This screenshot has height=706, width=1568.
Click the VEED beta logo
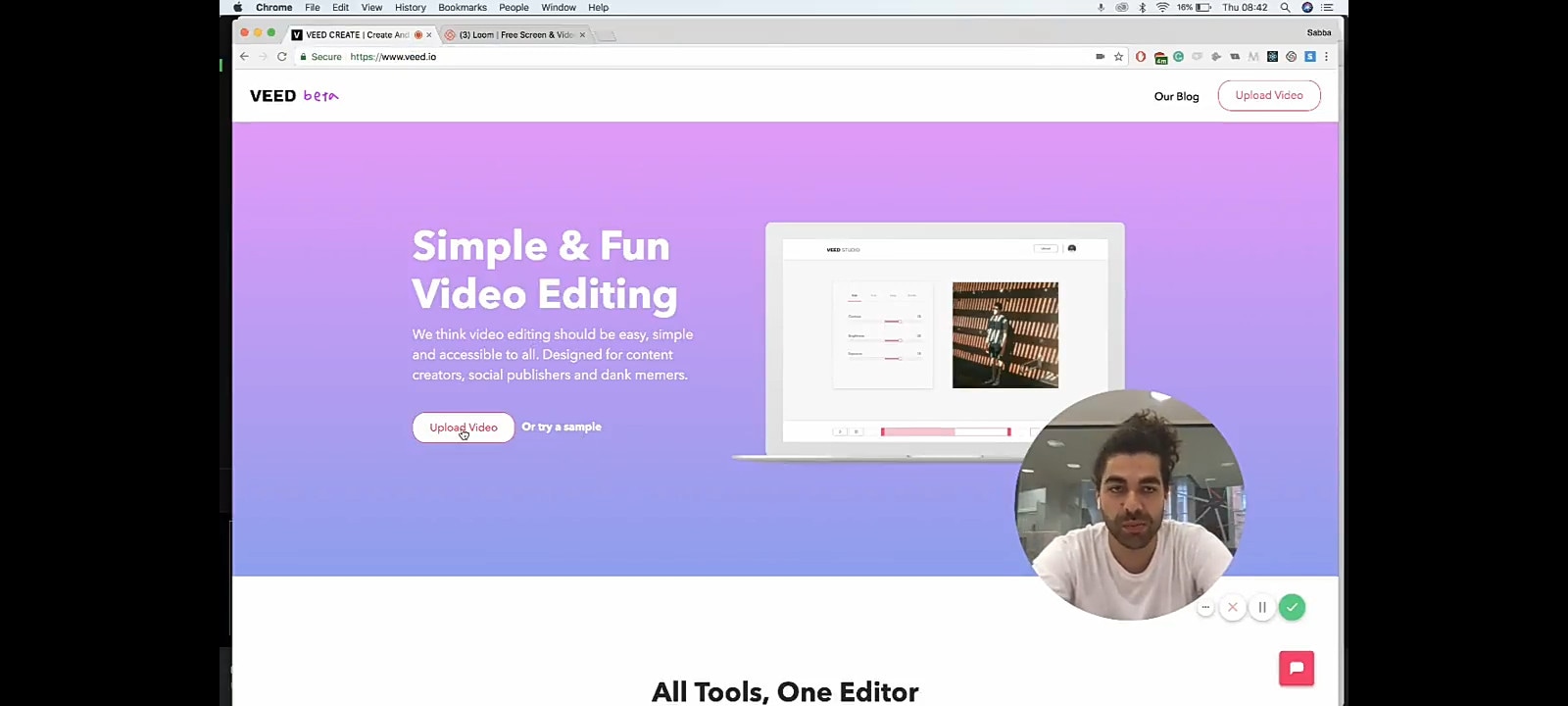[x=294, y=95]
